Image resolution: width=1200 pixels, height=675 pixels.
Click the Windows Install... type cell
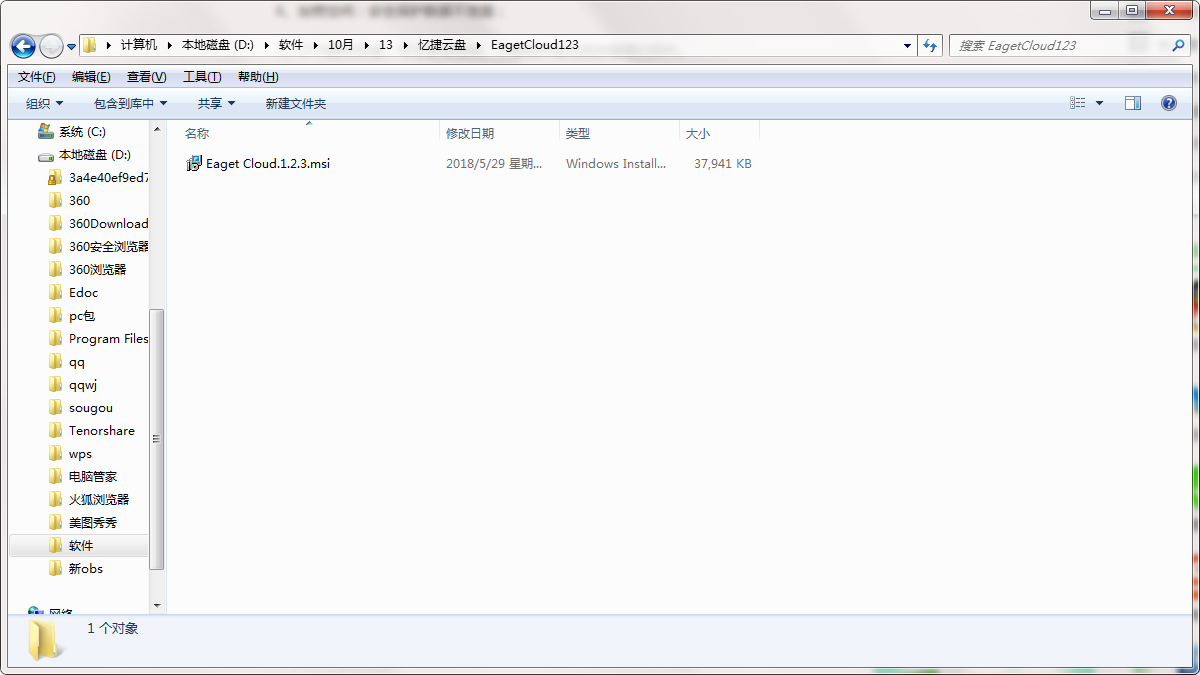(616, 163)
